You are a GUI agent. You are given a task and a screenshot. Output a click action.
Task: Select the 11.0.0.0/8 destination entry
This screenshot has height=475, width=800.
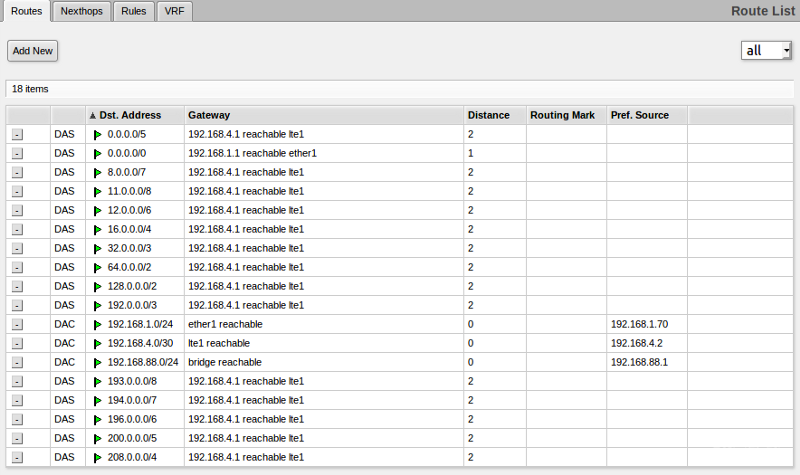point(129,191)
